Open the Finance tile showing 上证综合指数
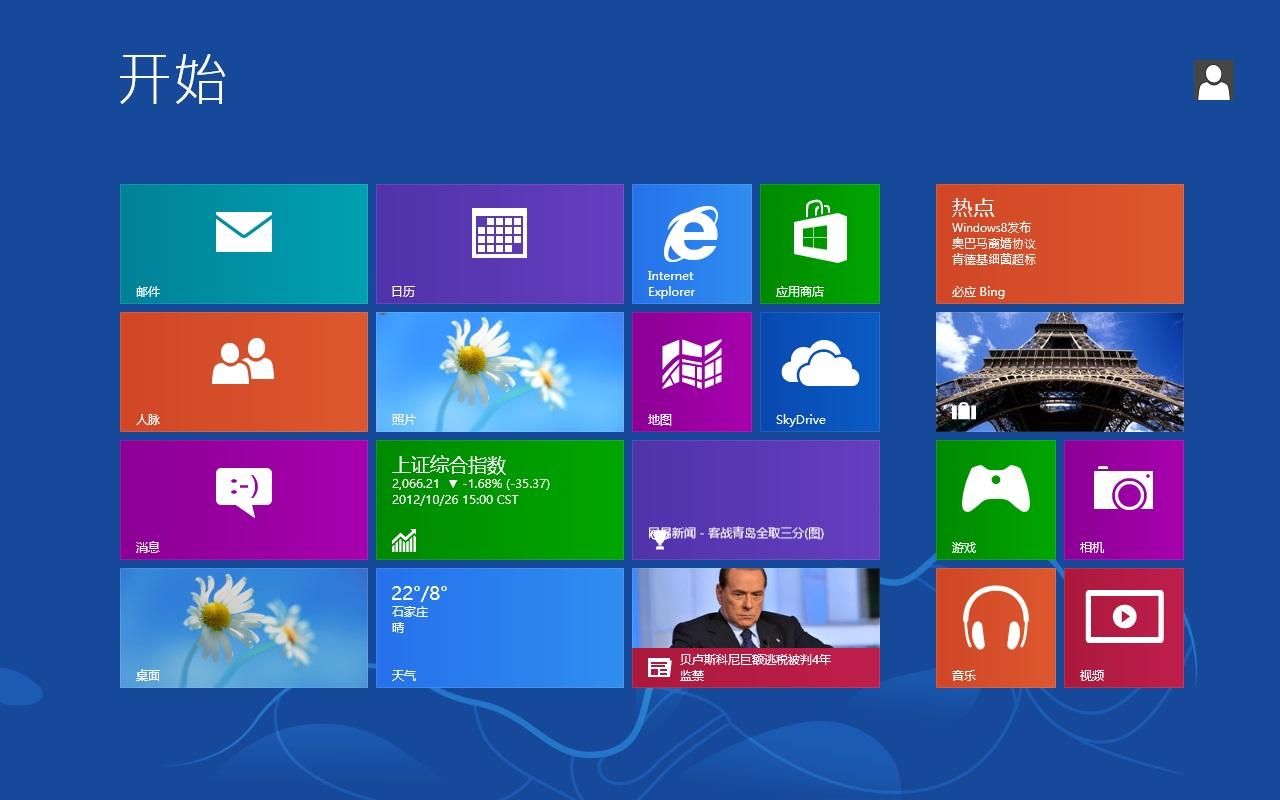1280x800 pixels. point(500,499)
